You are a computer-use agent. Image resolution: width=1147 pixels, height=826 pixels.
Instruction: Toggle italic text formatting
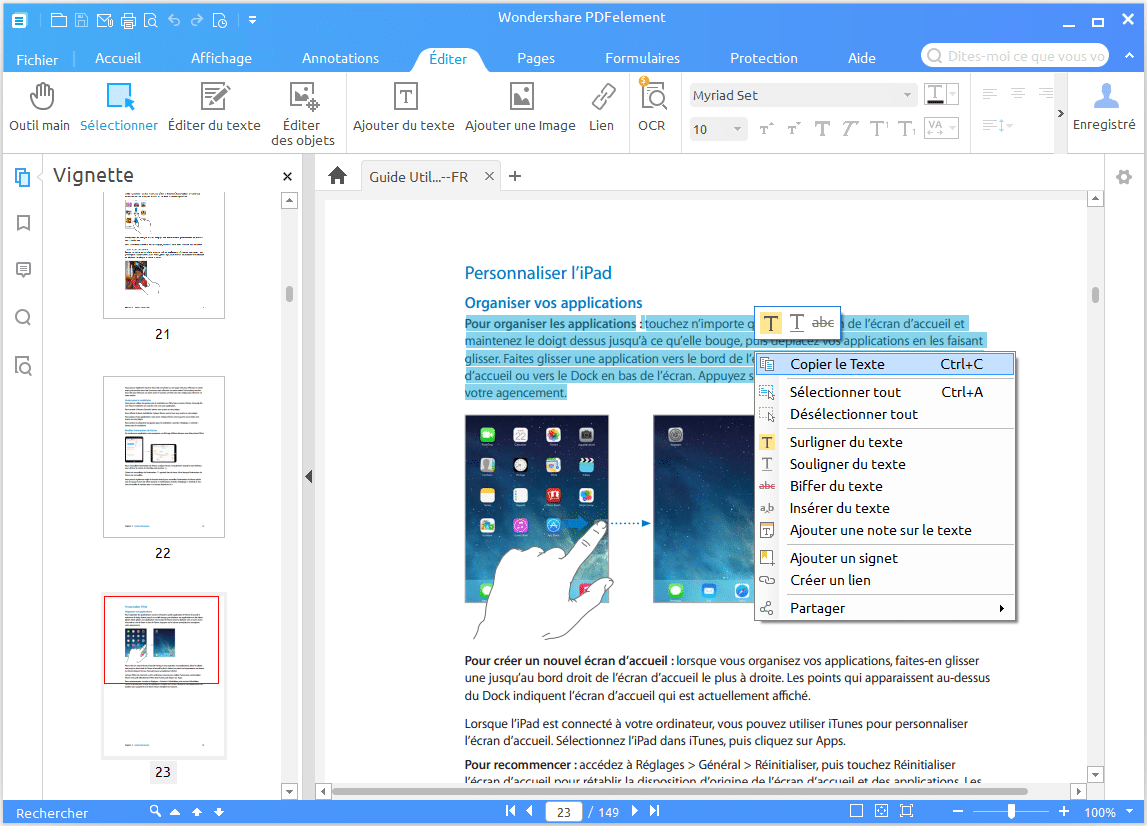(849, 129)
